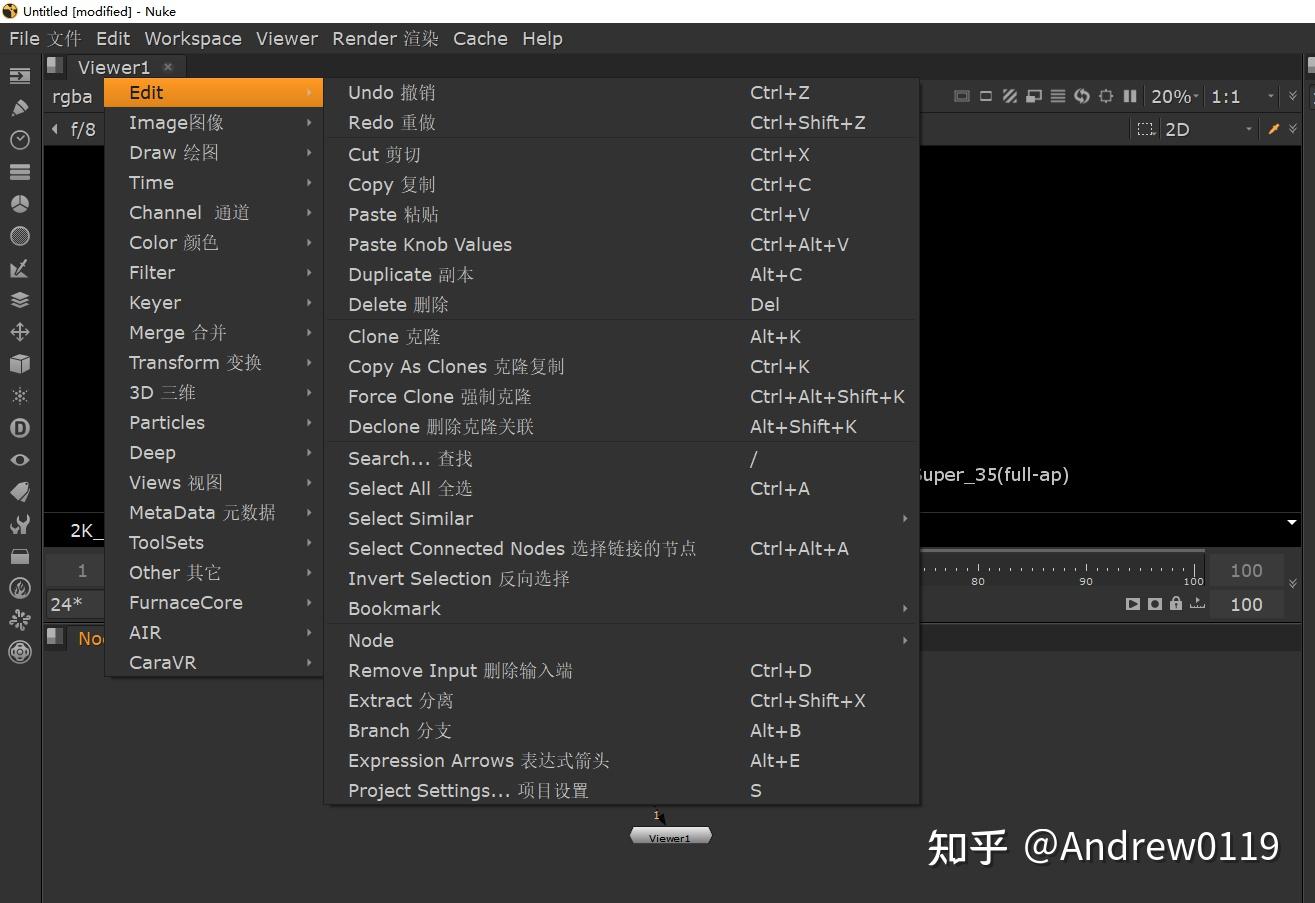Click the timeline play button
The height and width of the screenshot is (903, 1315).
(x=1132, y=604)
